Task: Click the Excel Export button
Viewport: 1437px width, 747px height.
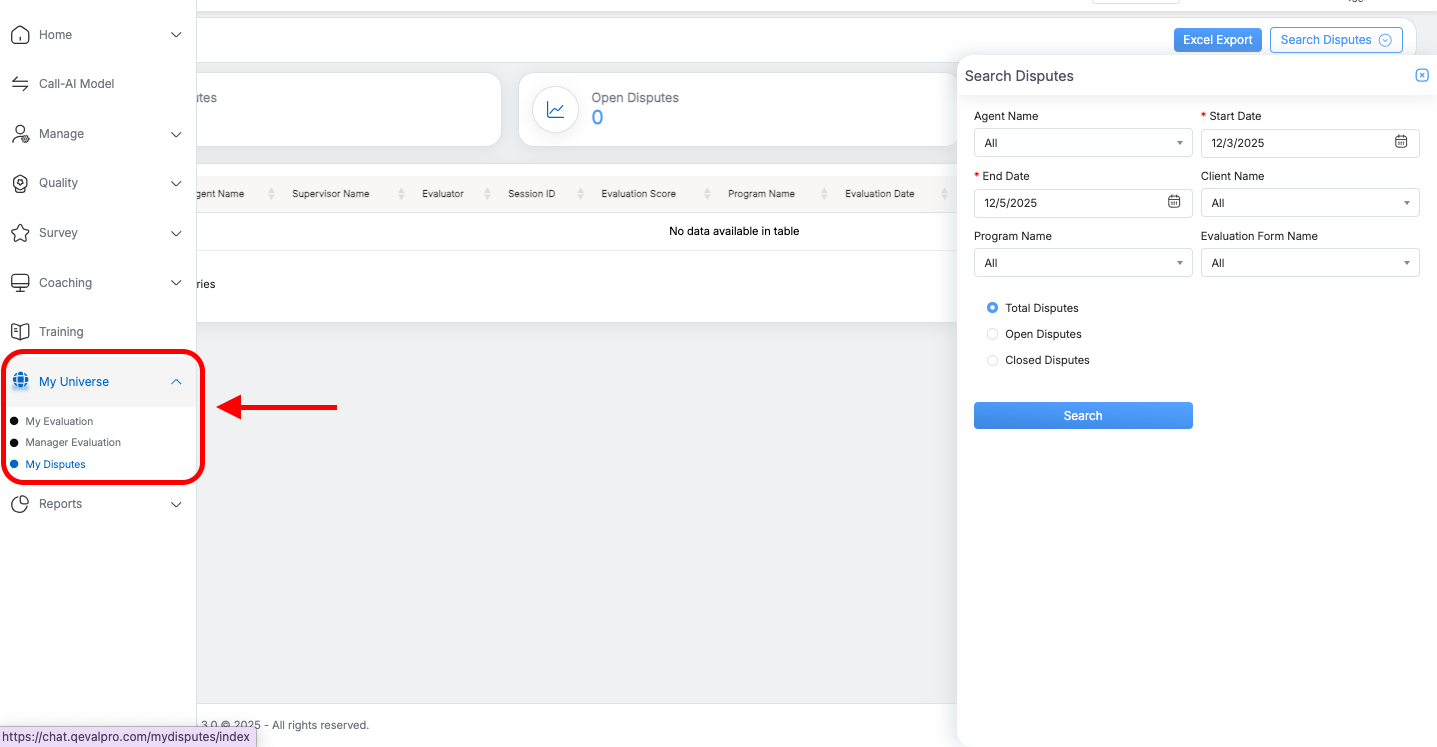Action: (1217, 40)
